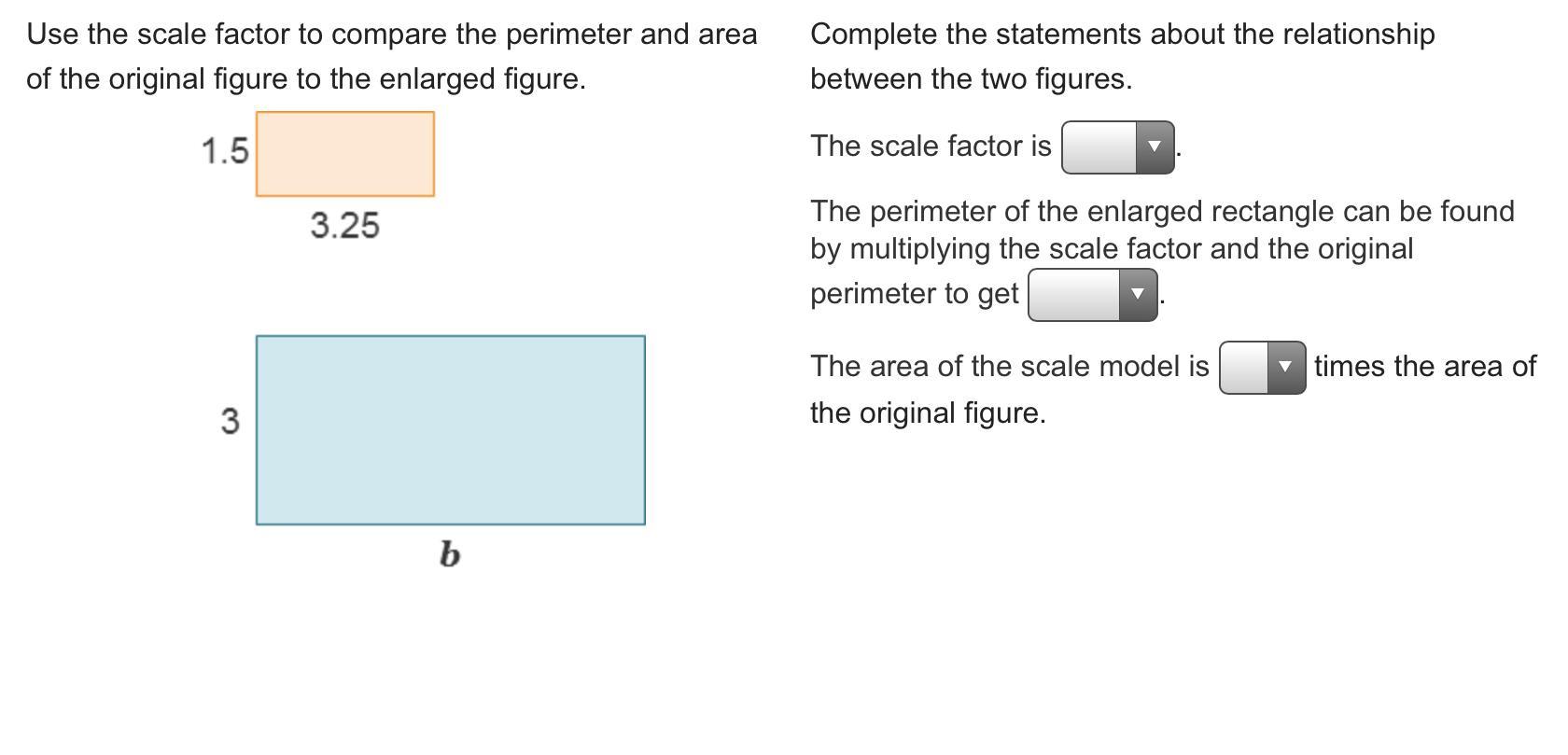This screenshot has width=1568, height=755.
Task: Click the scale factor answer field
Action: 1099,147
